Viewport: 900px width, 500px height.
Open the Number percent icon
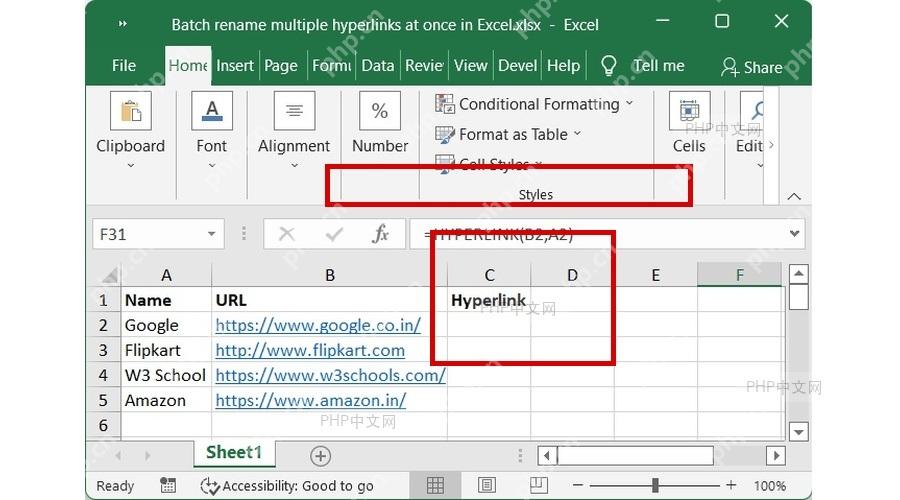click(x=379, y=110)
